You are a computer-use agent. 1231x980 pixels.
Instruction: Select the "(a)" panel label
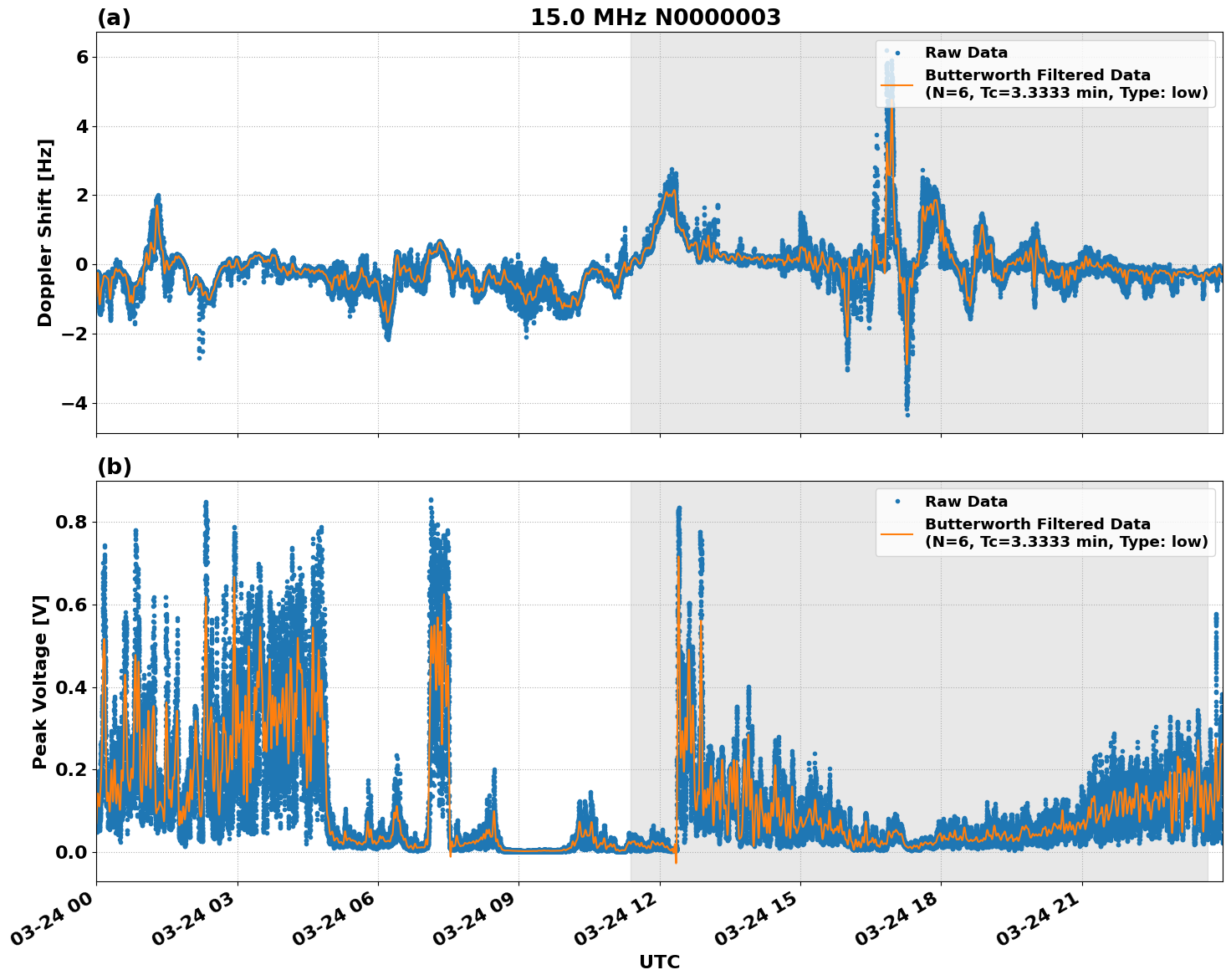click(114, 18)
